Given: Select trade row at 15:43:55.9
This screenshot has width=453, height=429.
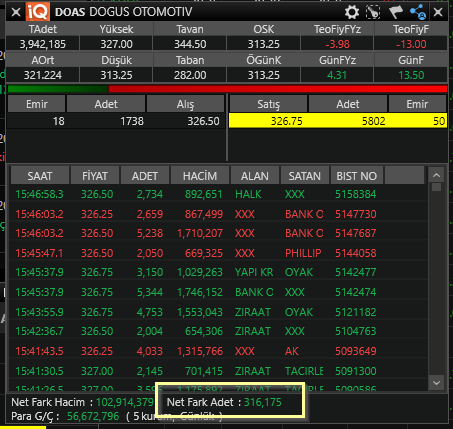Looking at the screenshot, I should [x=218, y=312].
